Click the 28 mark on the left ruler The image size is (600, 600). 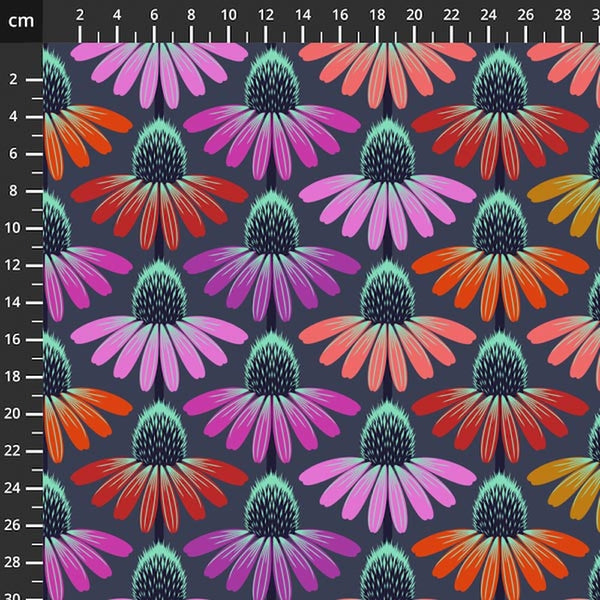tap(14, 562)
